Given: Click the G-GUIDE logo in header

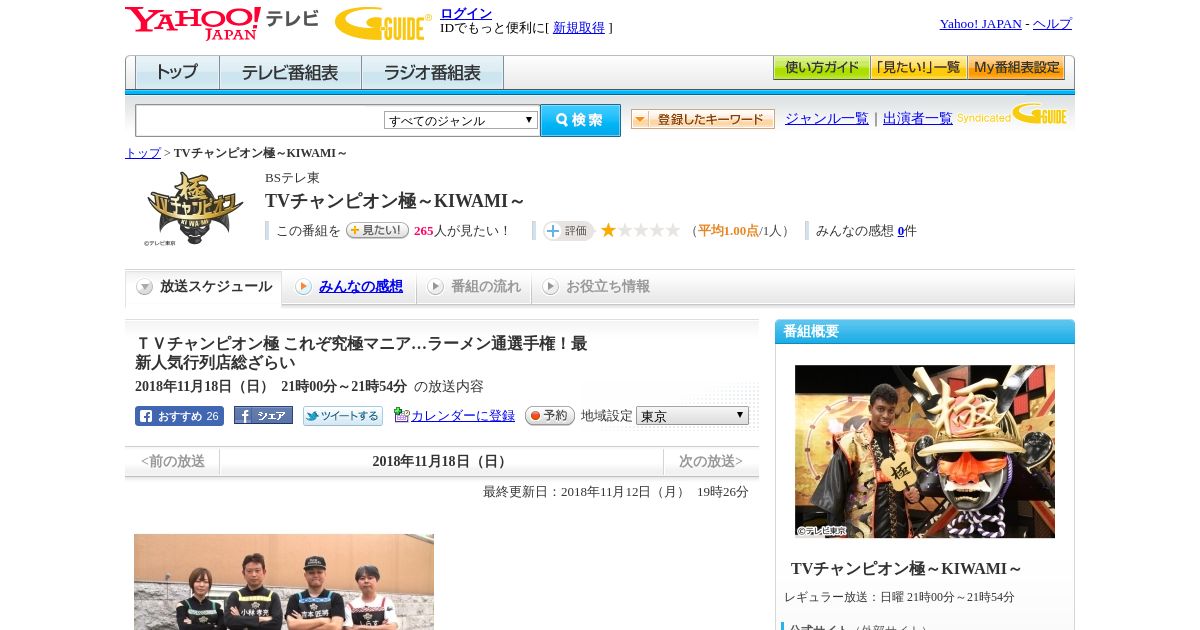Looking at the screenshot, I should [383, 24].
